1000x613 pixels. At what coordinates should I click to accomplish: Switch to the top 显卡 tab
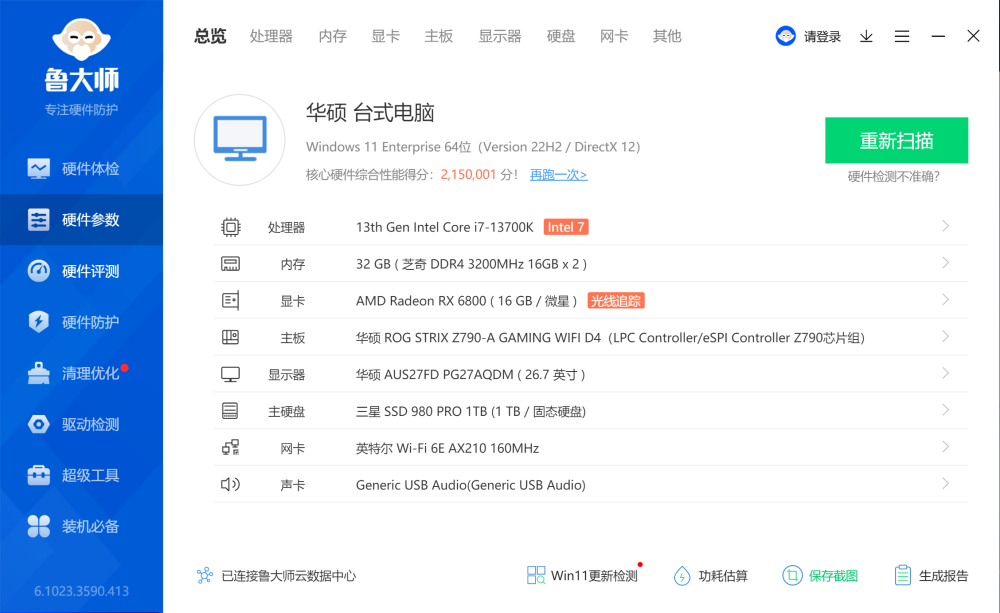click(385, 36)
